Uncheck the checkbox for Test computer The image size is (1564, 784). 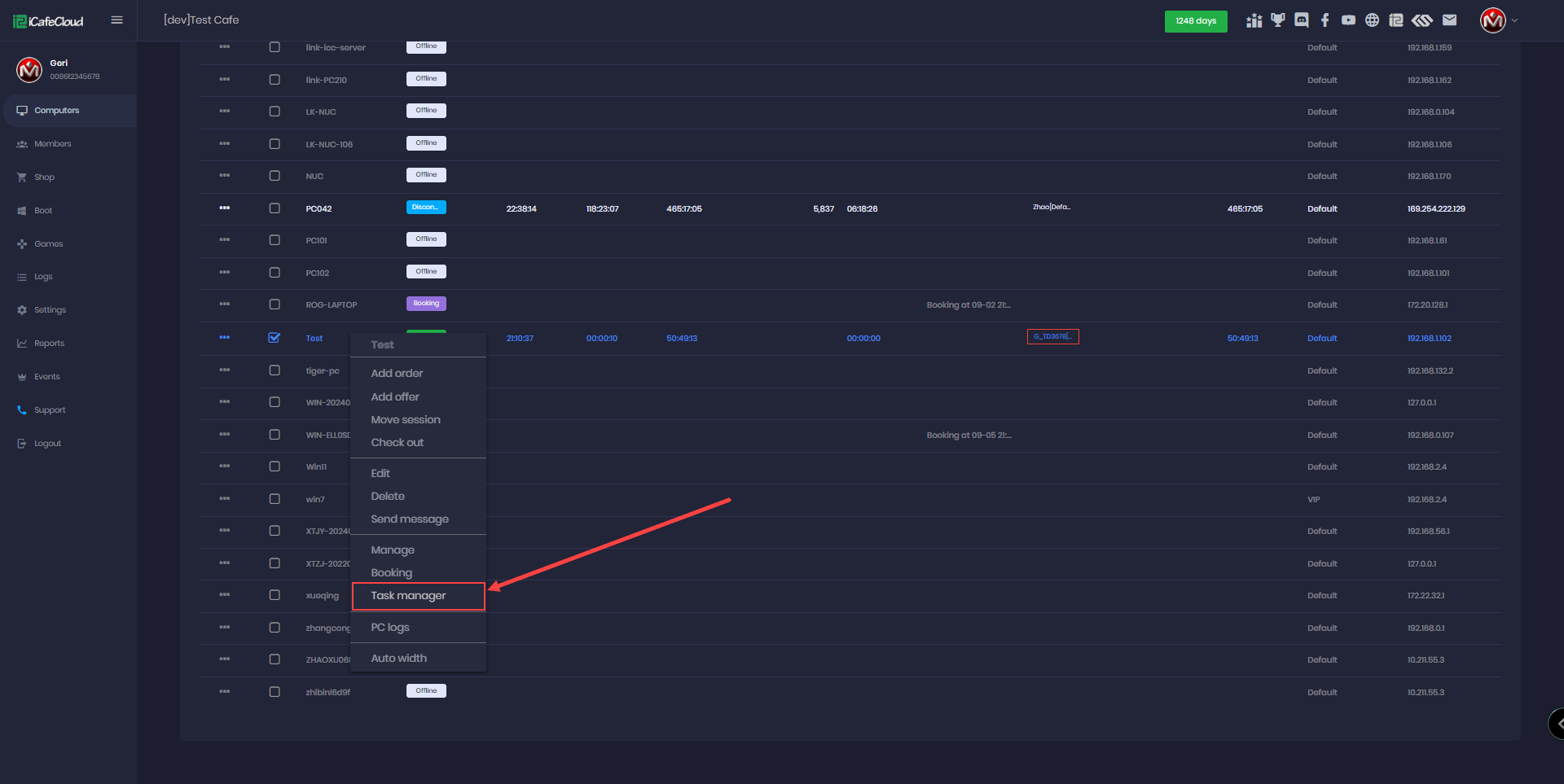pos(275,338)
